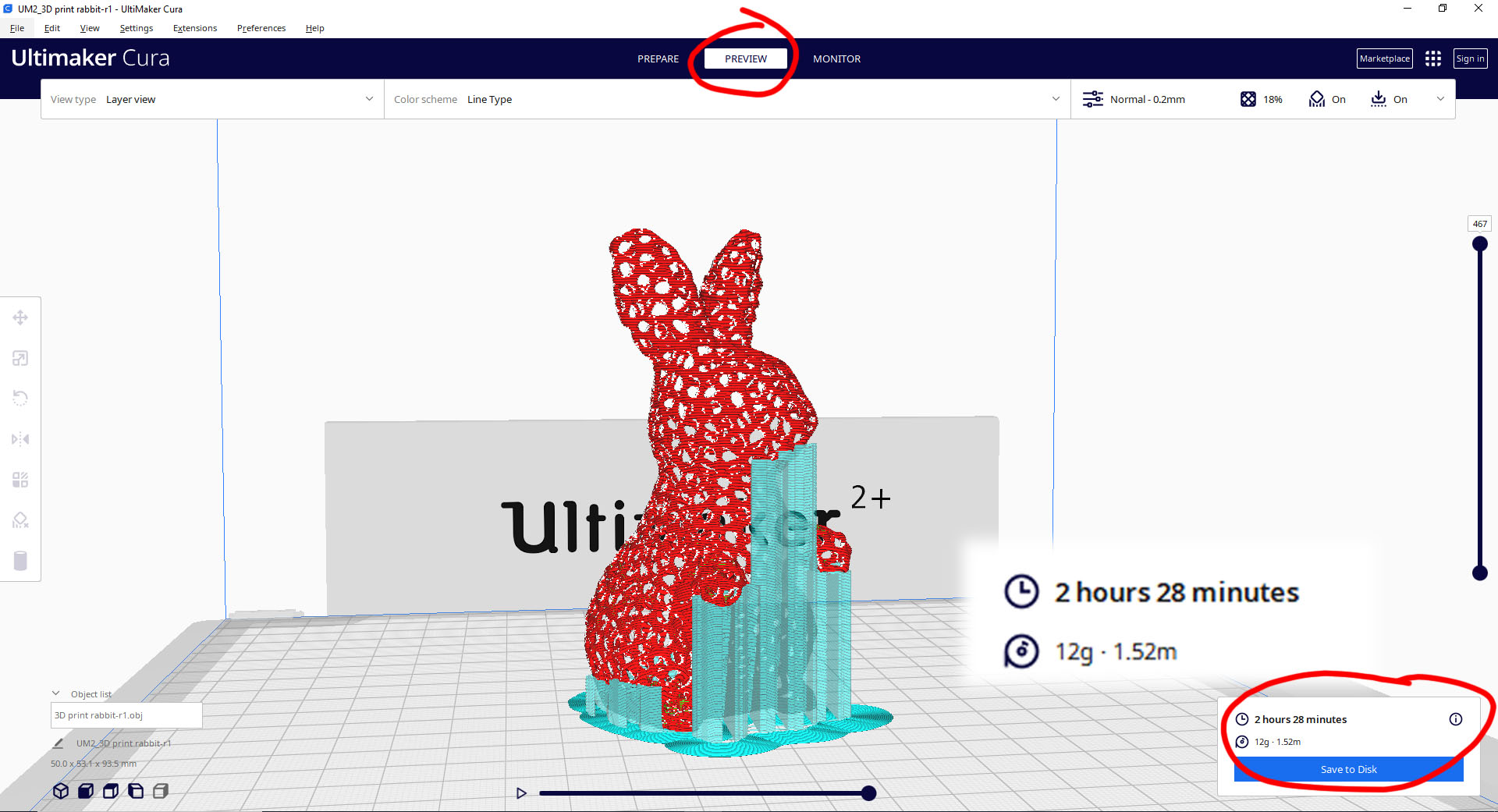Click the 2 hours 28 minutes print time text
This screenshot has height=812, width=1498.
pyautogui.click(x=1301, y=719)
